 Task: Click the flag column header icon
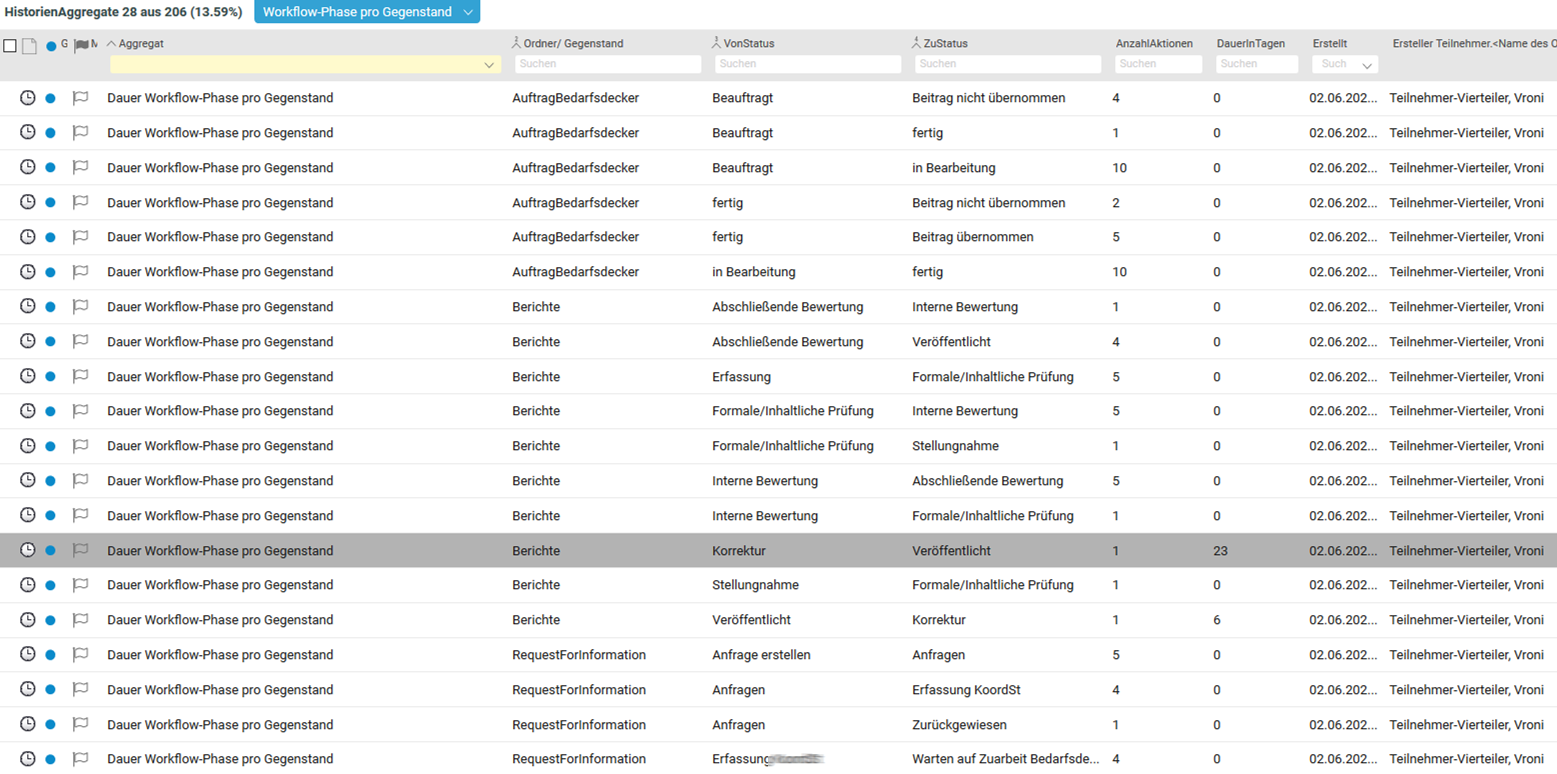(81, 45)
